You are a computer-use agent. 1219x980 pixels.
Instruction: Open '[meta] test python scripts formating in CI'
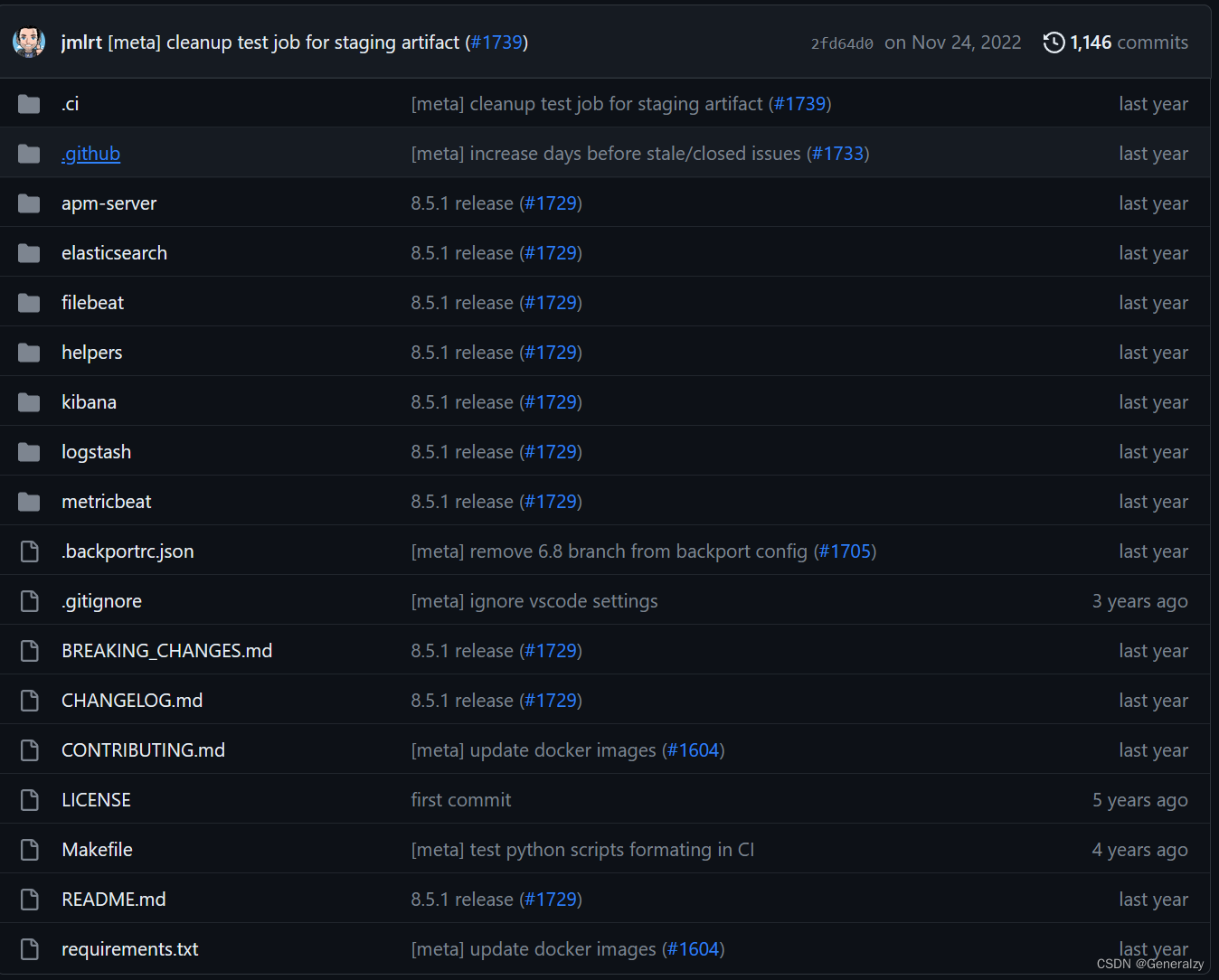coord(582,850)
